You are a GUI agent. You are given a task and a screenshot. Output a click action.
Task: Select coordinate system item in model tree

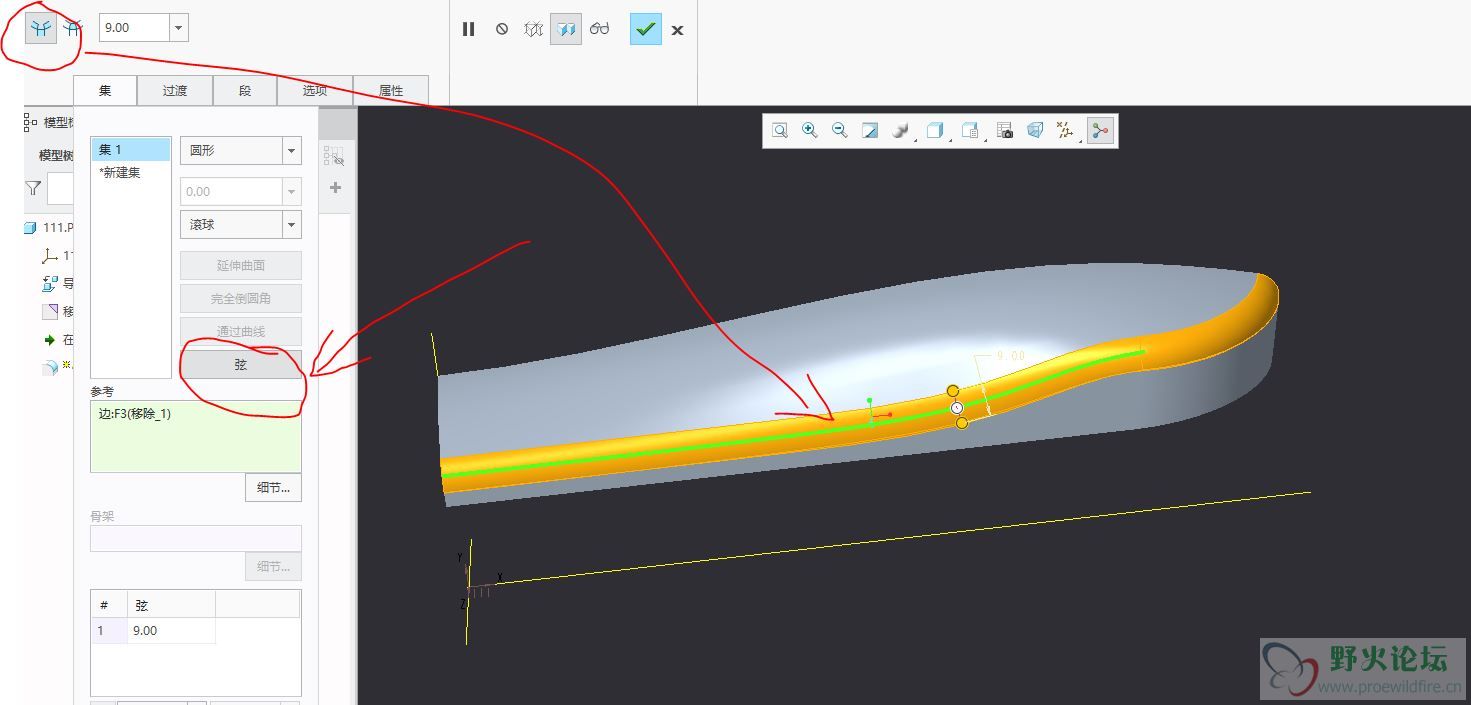[x=58, y=256]
